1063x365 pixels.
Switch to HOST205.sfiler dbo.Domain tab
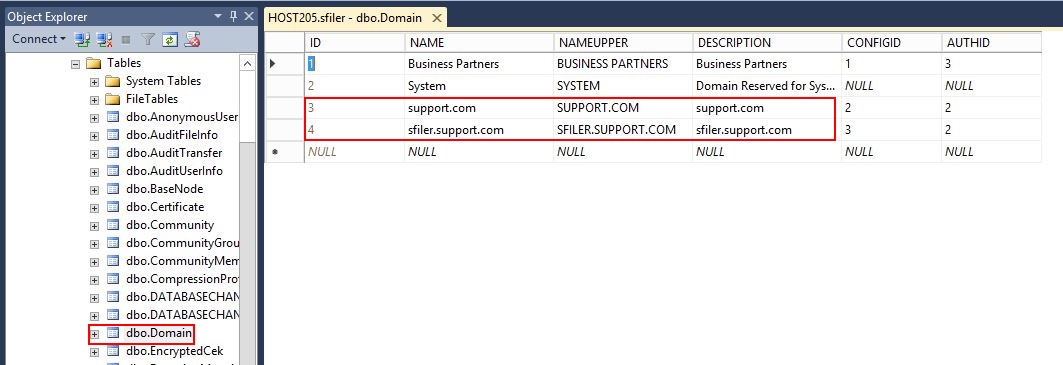345,18
